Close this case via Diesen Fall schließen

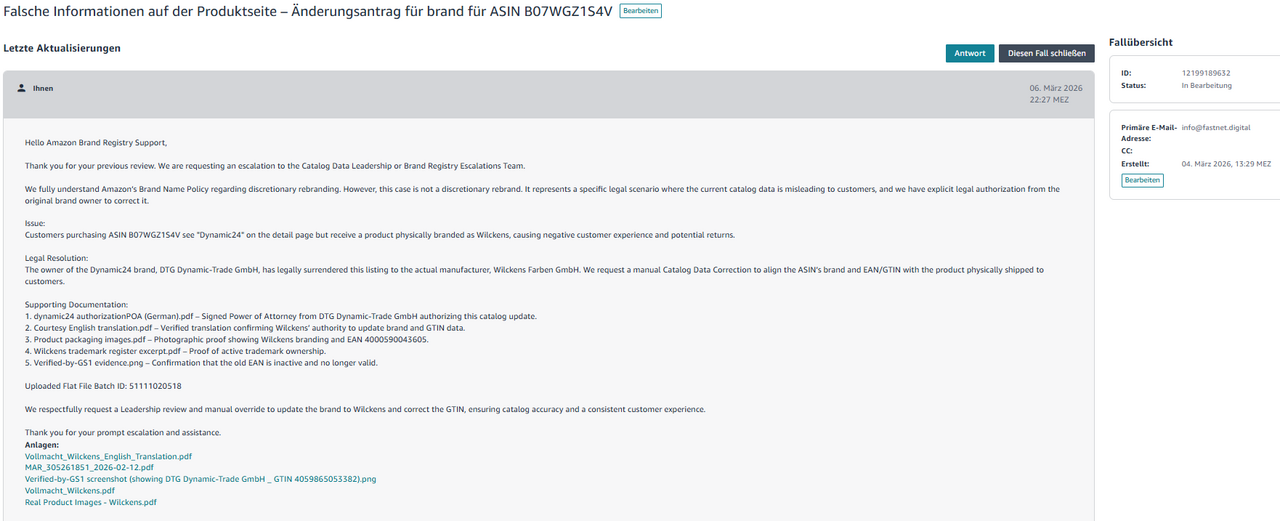[x=1047, y=54]
